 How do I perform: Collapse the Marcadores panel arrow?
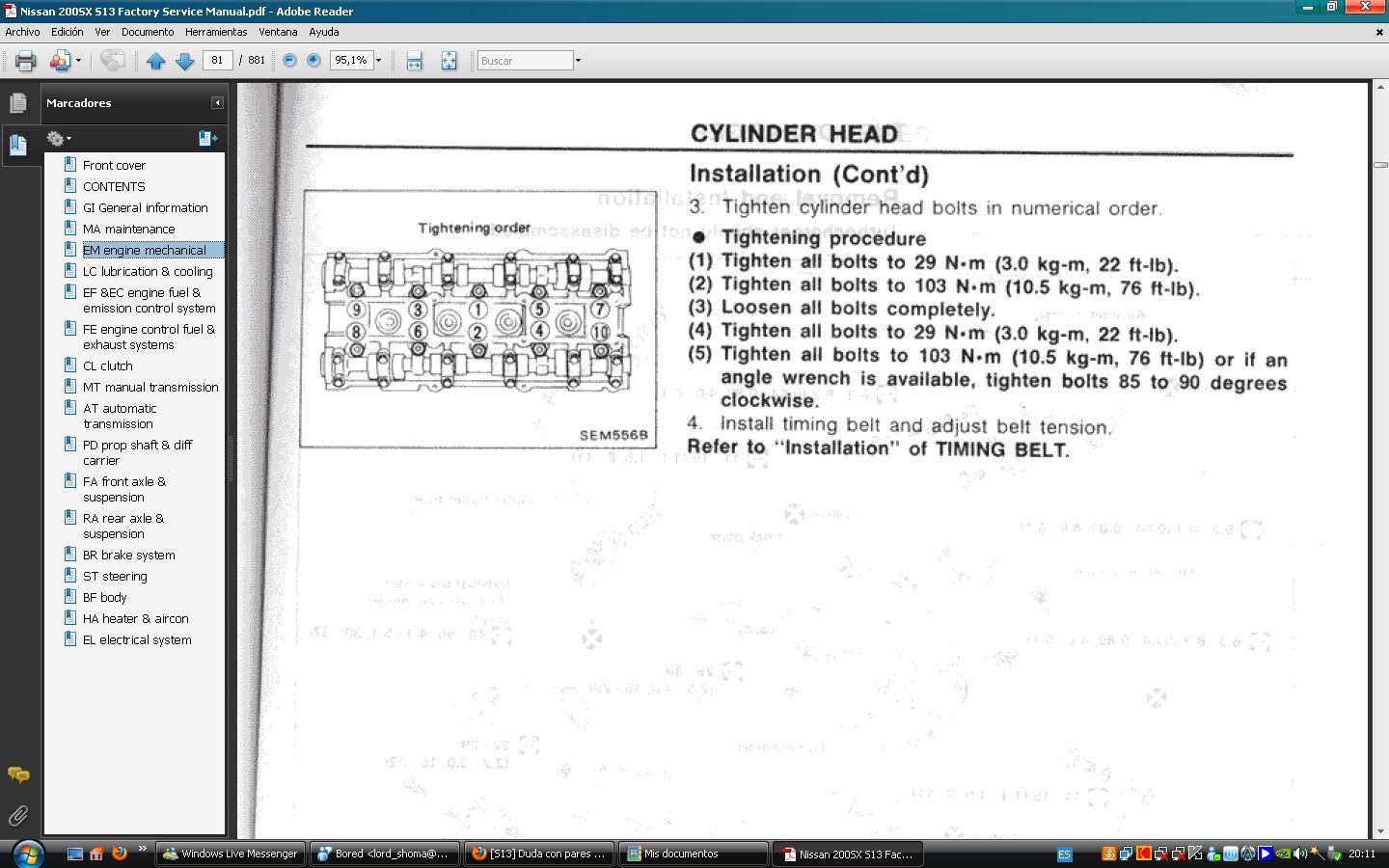tap(217, 102)
